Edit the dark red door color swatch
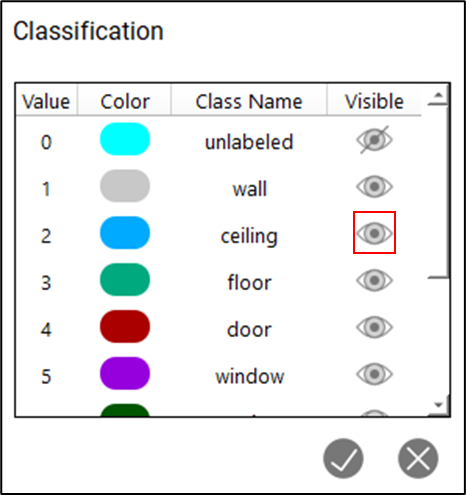 click(125, 326)
